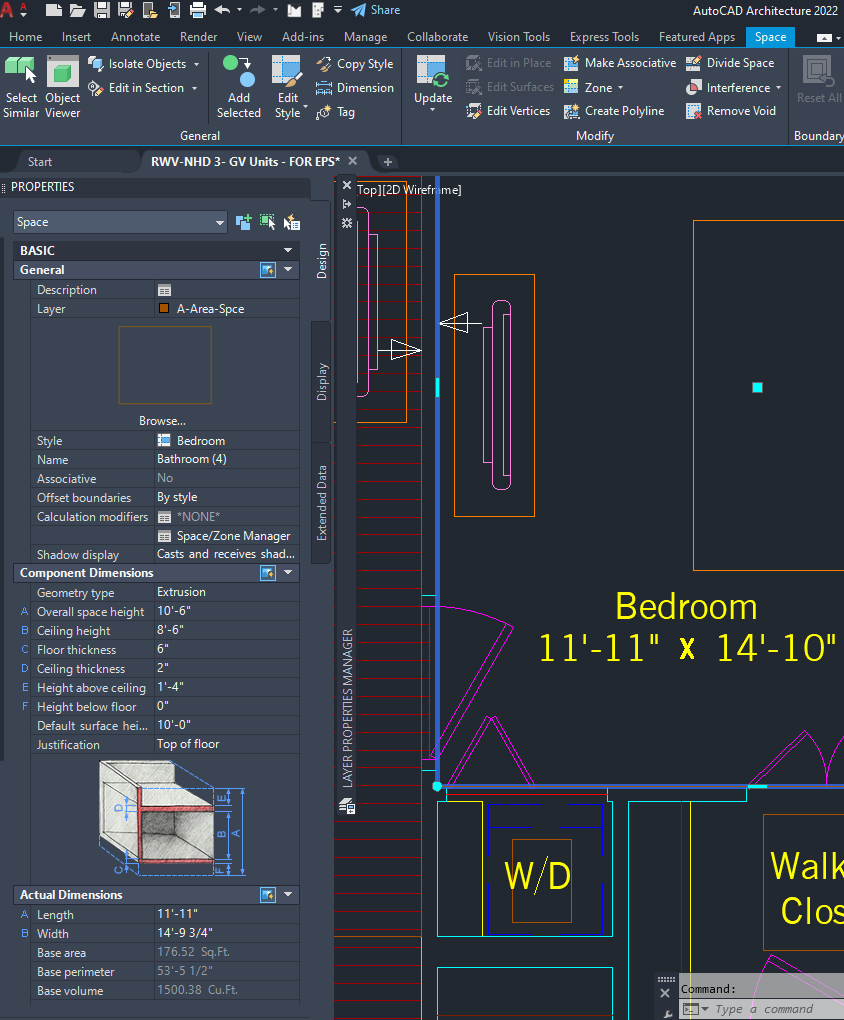844x1020 pixels.
Task: Click the Add Selected tool
Action: pos(238,88)
